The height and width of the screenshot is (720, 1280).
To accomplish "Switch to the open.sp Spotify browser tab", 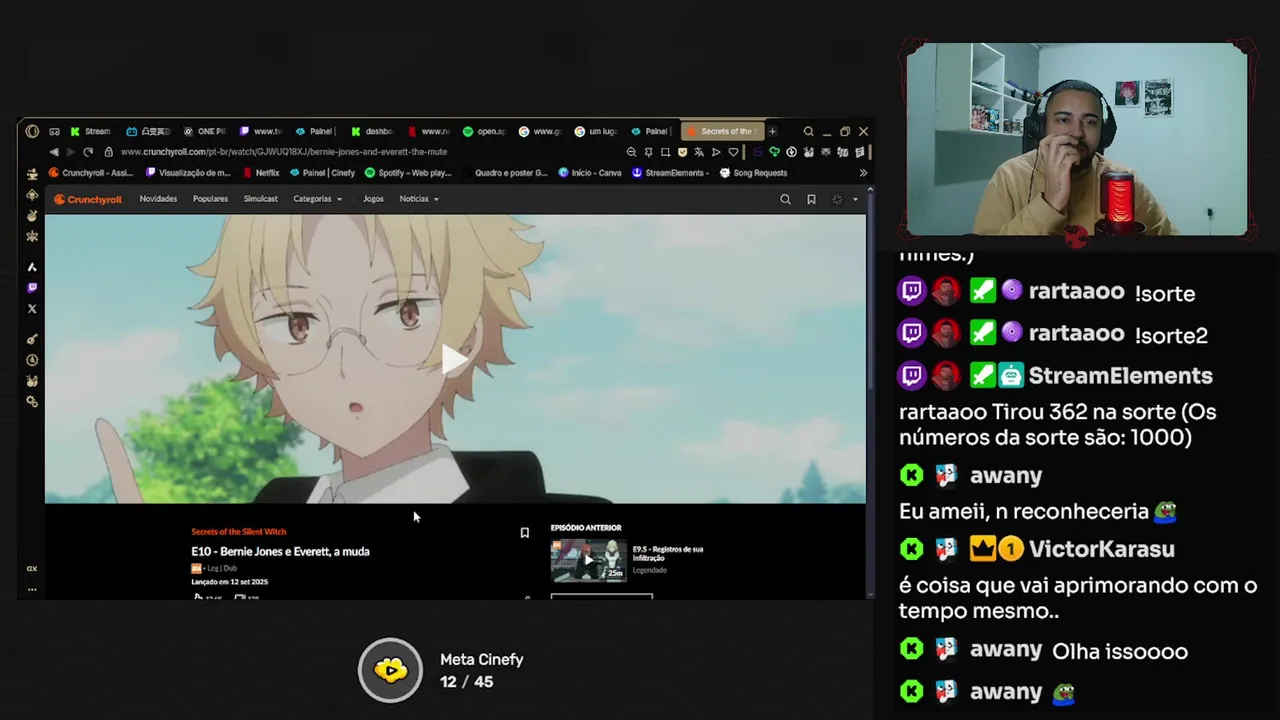I will (x=484, y=131).
